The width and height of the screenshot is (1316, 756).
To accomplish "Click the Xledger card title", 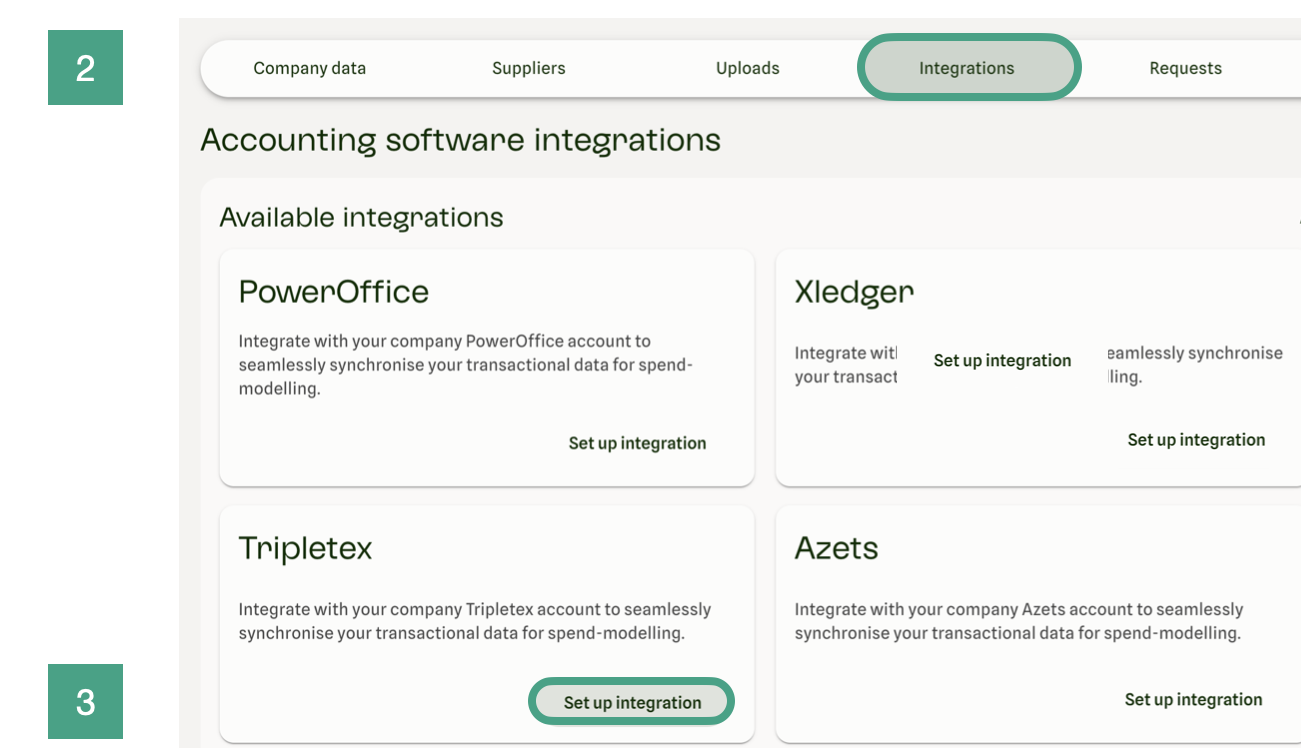I will point(854,291).
